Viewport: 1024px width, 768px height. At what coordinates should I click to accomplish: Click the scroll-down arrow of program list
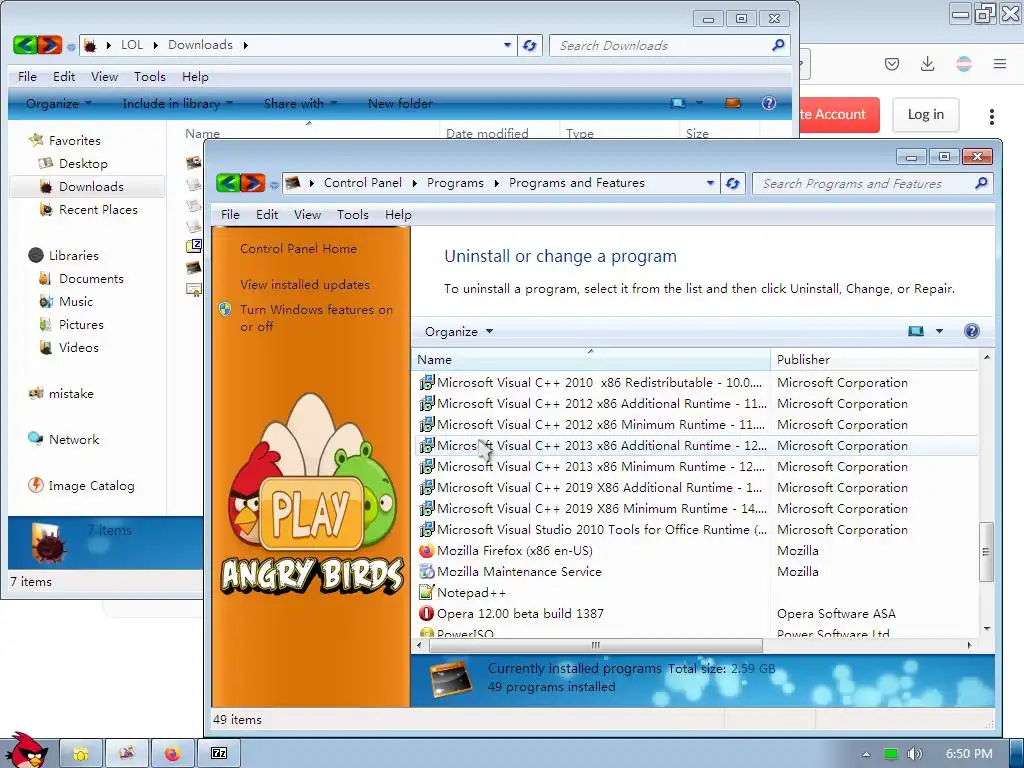(986, 628)
